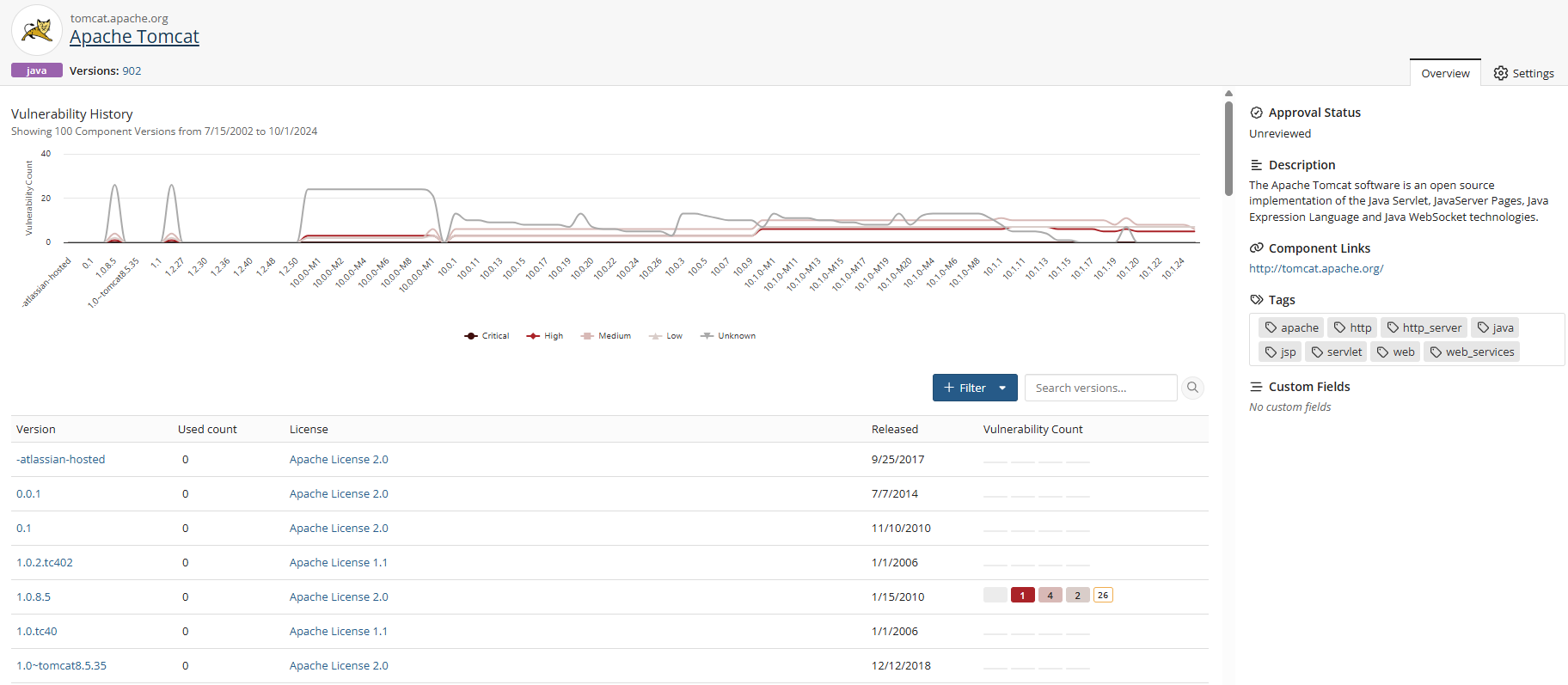Open version -atlassian-hosted link

coord(61,459)
